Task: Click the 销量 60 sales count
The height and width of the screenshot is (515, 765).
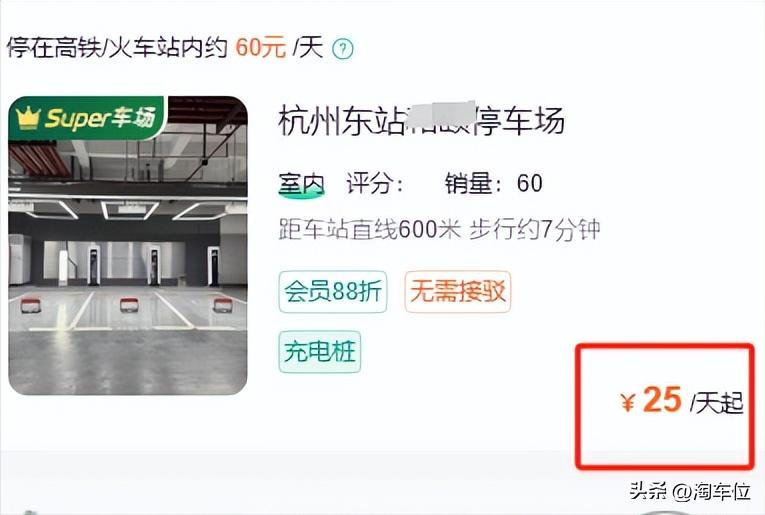Action: pyautogui.click(x=493, y=183)
